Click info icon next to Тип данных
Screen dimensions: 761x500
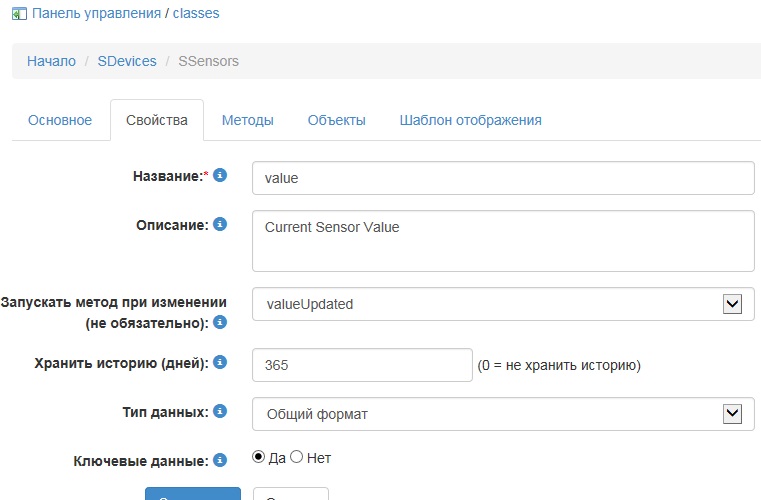pyautogui.click(x=220, y=410)
